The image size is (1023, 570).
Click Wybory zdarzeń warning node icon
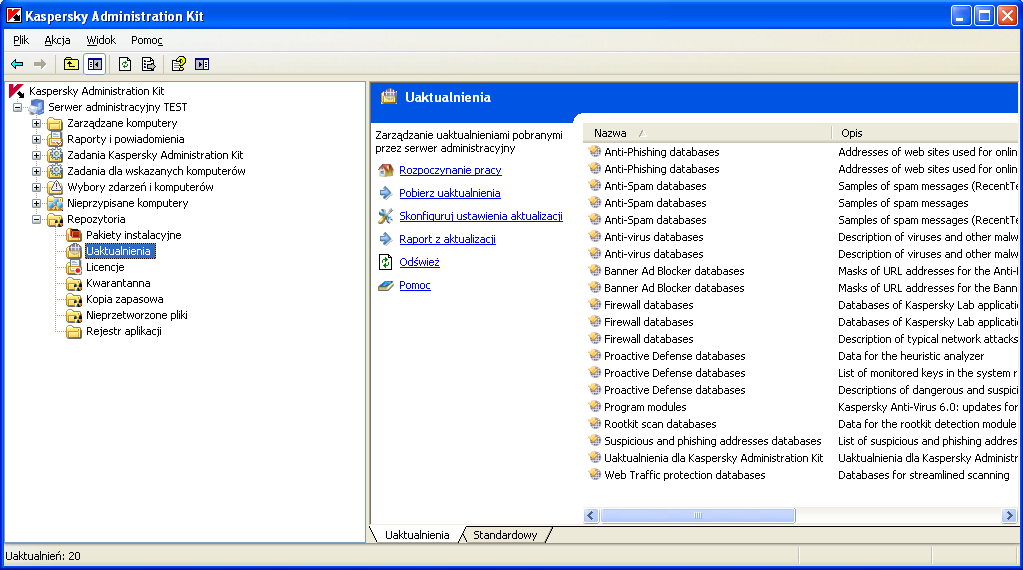[55, 187]
